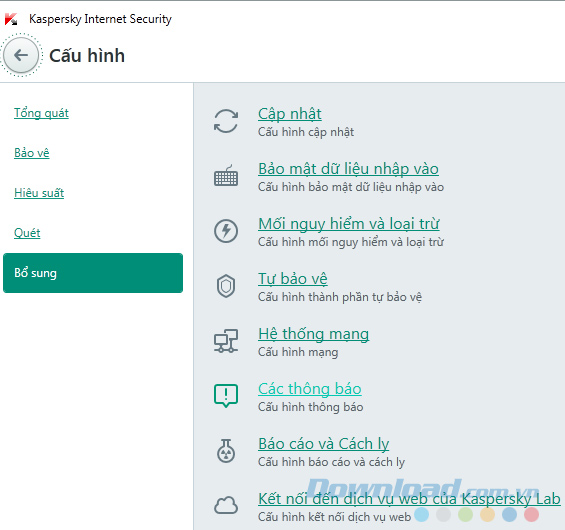This screenshot has width=565, height=530.
Task: Click the Cấu hình cập nhật description
Action: point(306,132)
